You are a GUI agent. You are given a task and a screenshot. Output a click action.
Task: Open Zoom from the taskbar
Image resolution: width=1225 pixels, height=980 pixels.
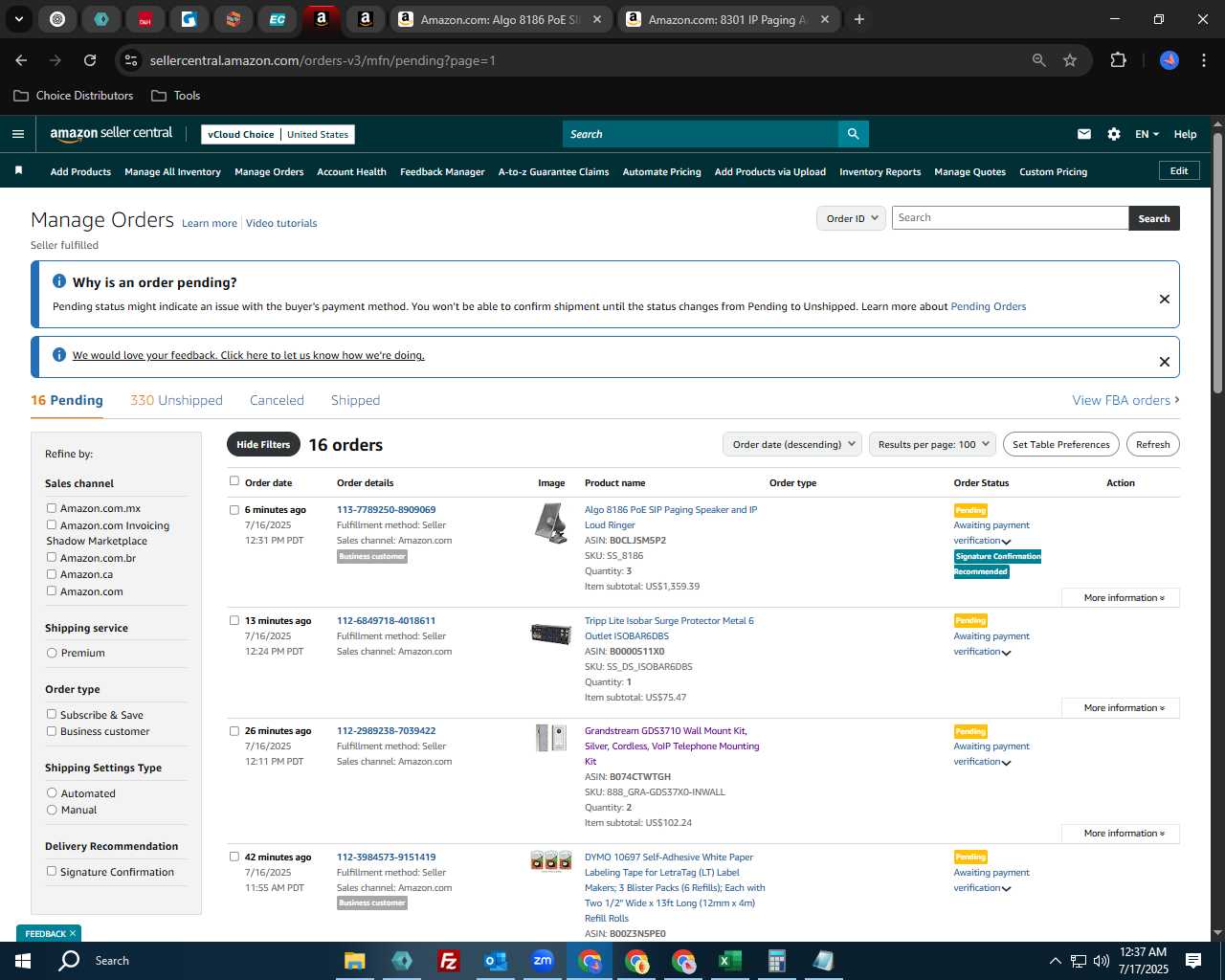pos(543,961)
